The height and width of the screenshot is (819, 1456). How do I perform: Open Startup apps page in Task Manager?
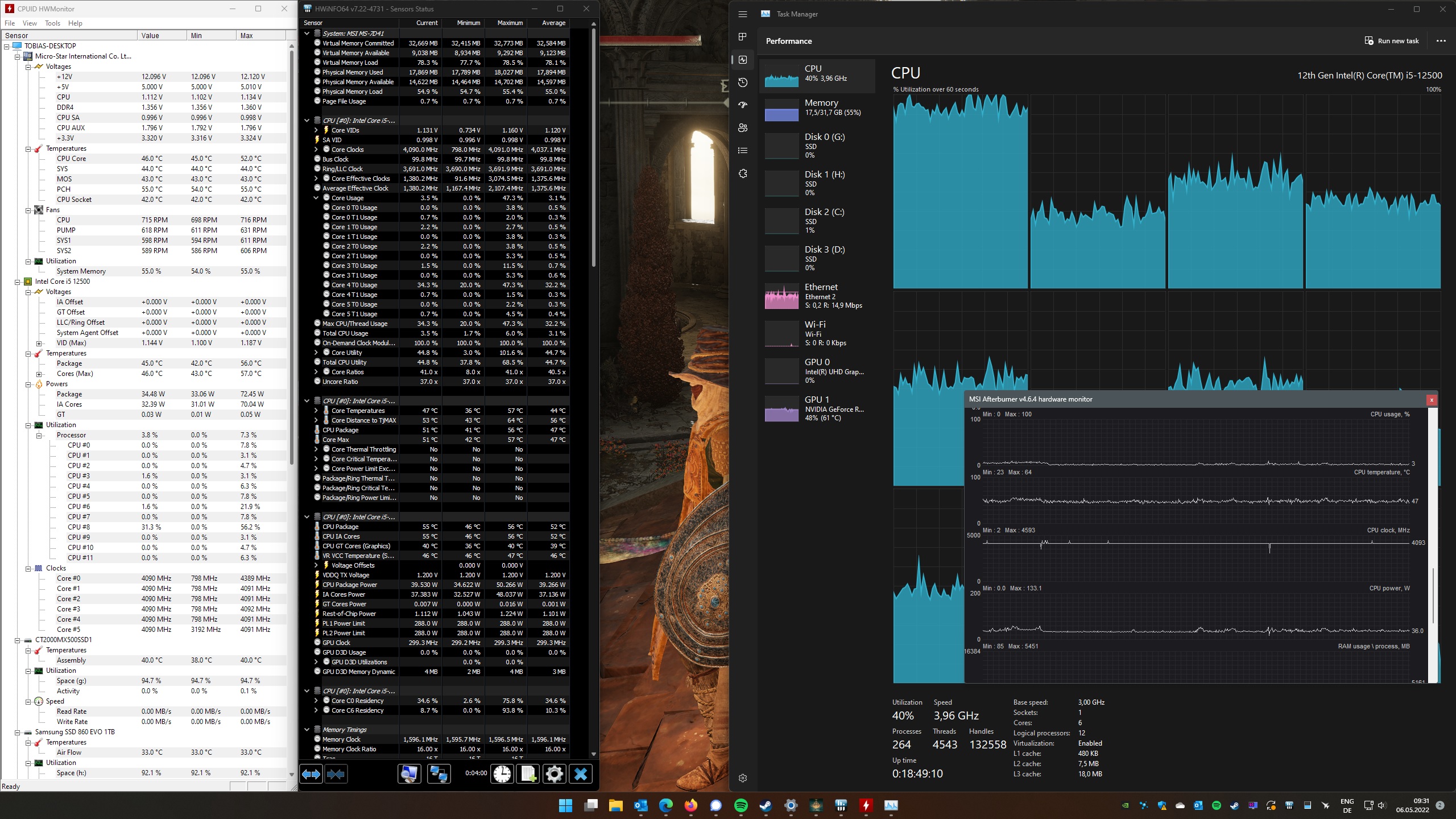click(x=743, y=105)
